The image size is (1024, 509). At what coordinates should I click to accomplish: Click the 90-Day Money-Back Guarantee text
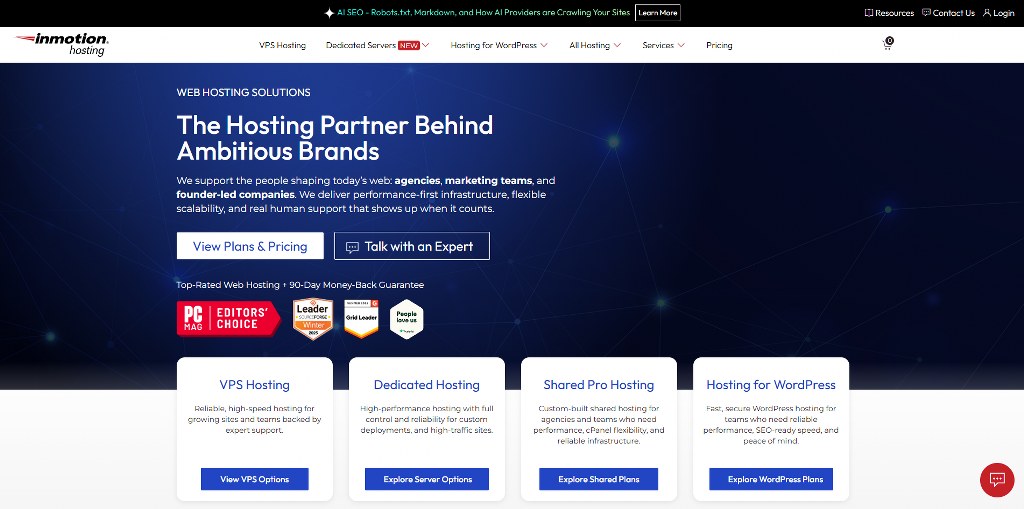pos(356,285)
